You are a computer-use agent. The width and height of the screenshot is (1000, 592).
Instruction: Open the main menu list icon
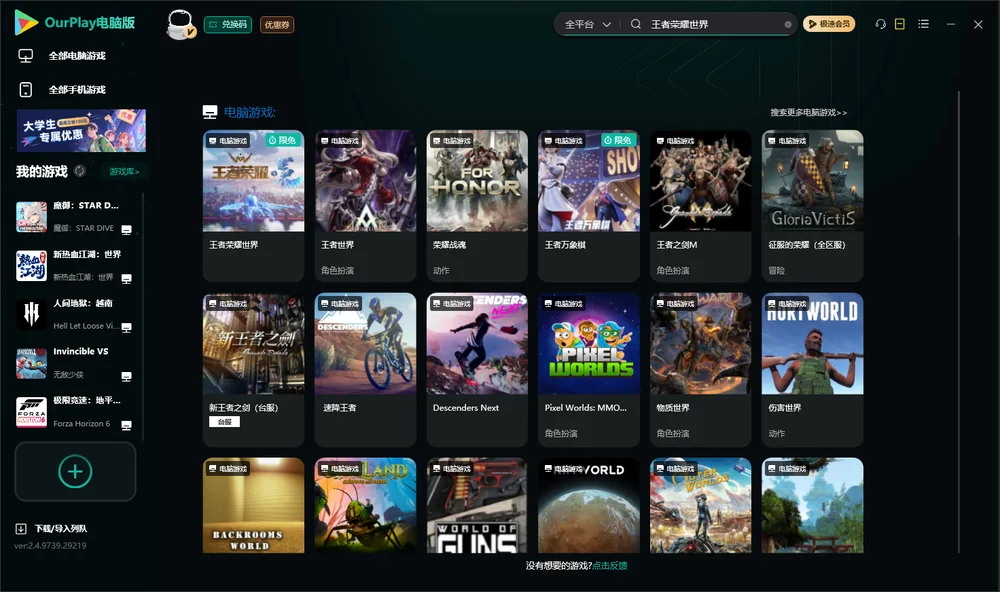coord(923,24)
